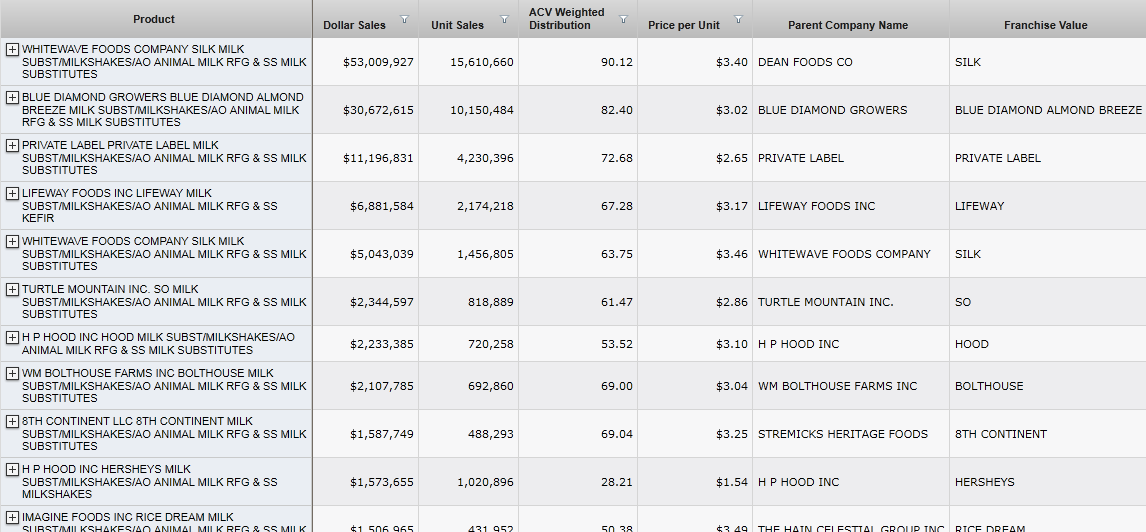Open the Price per Unit filter icon

738,19
